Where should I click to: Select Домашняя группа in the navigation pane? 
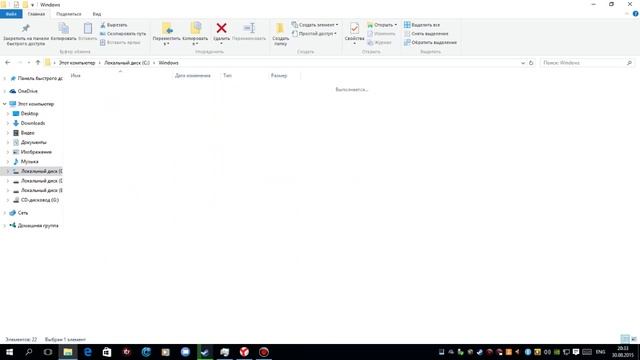point(38,225)
